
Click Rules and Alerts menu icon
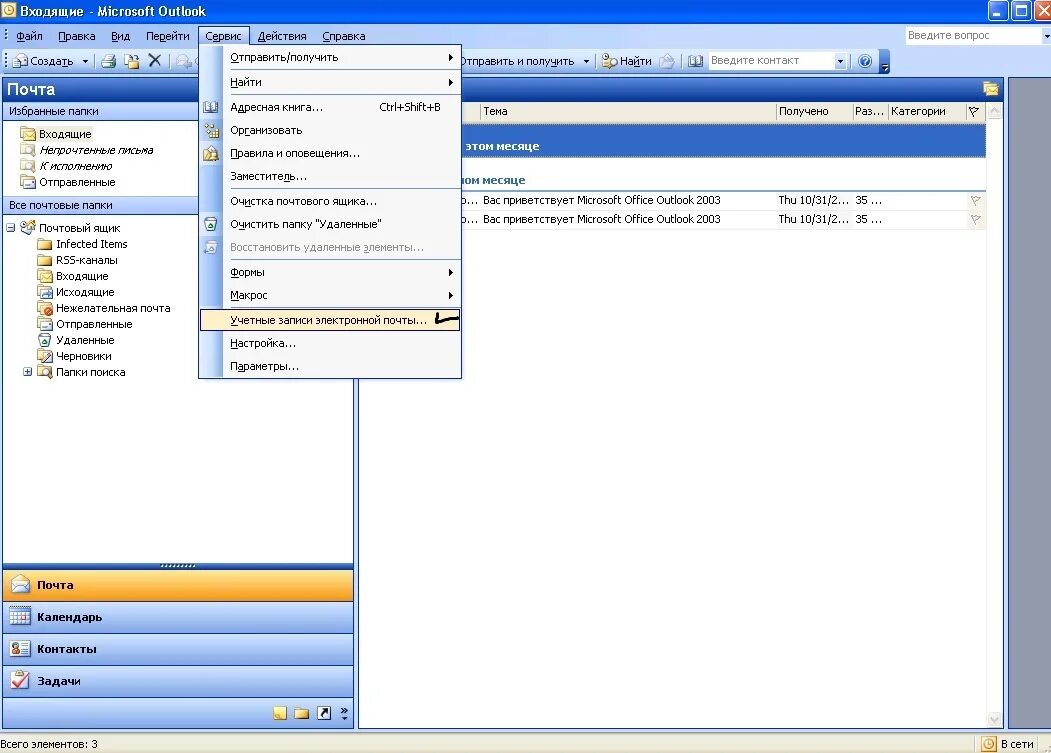[211, 154]
